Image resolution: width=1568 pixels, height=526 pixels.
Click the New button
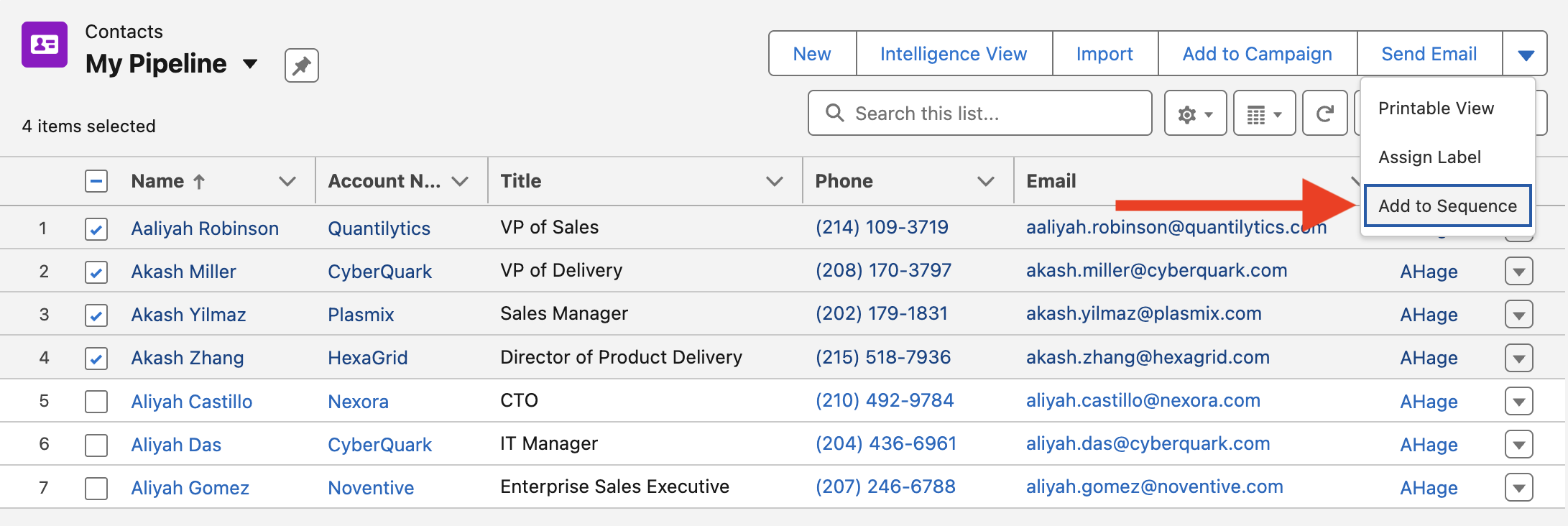pos(812,53)
